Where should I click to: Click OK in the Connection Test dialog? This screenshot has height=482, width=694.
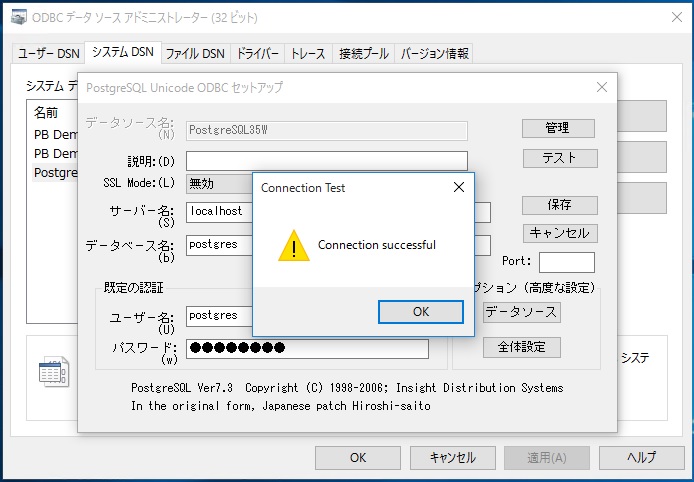(420, 312)
